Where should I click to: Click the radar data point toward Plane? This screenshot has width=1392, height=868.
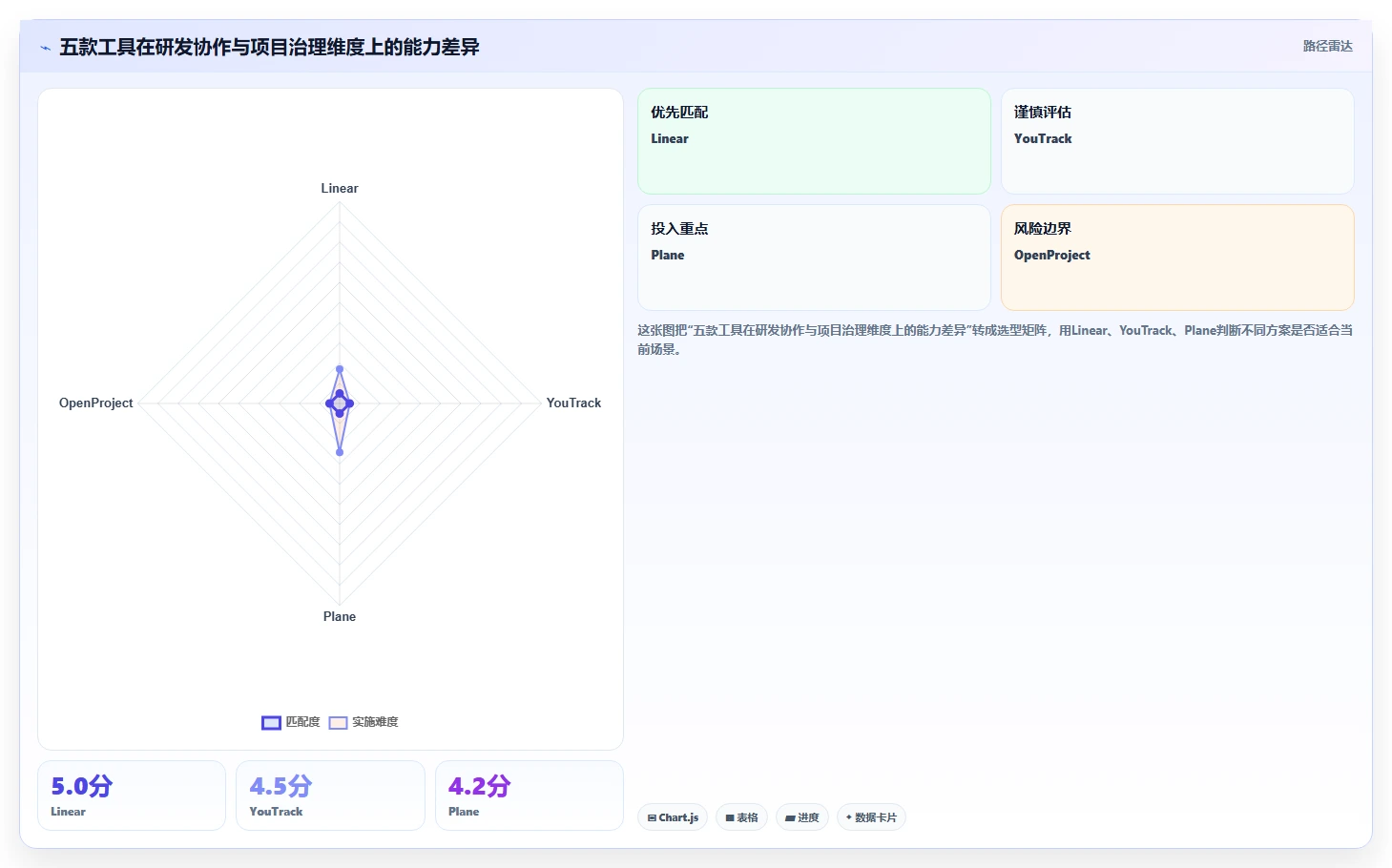(x=340, y=452)
